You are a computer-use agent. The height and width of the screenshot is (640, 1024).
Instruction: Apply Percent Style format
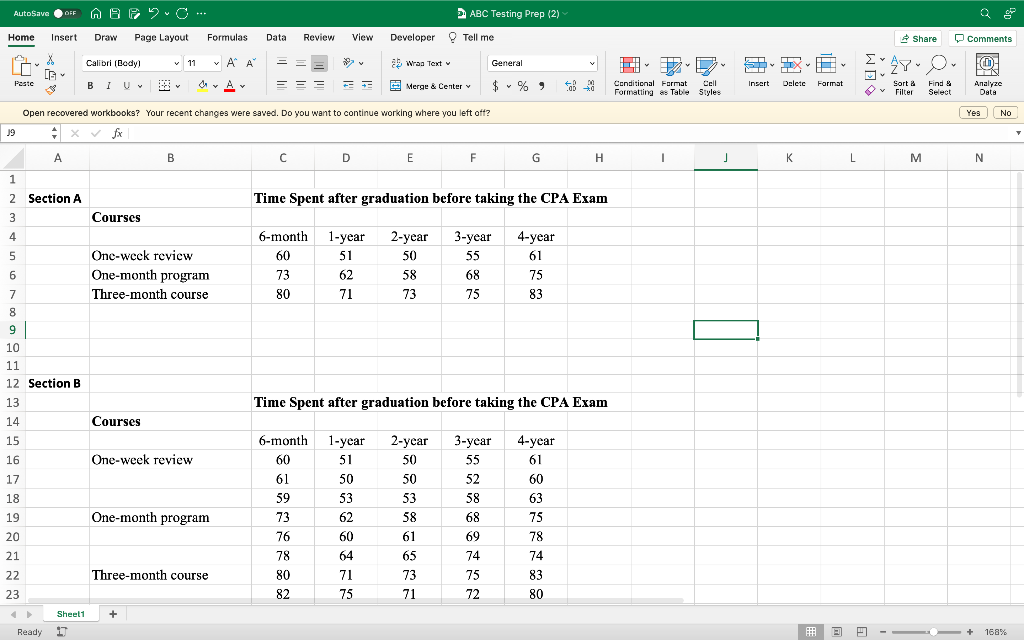click(523, 86)
